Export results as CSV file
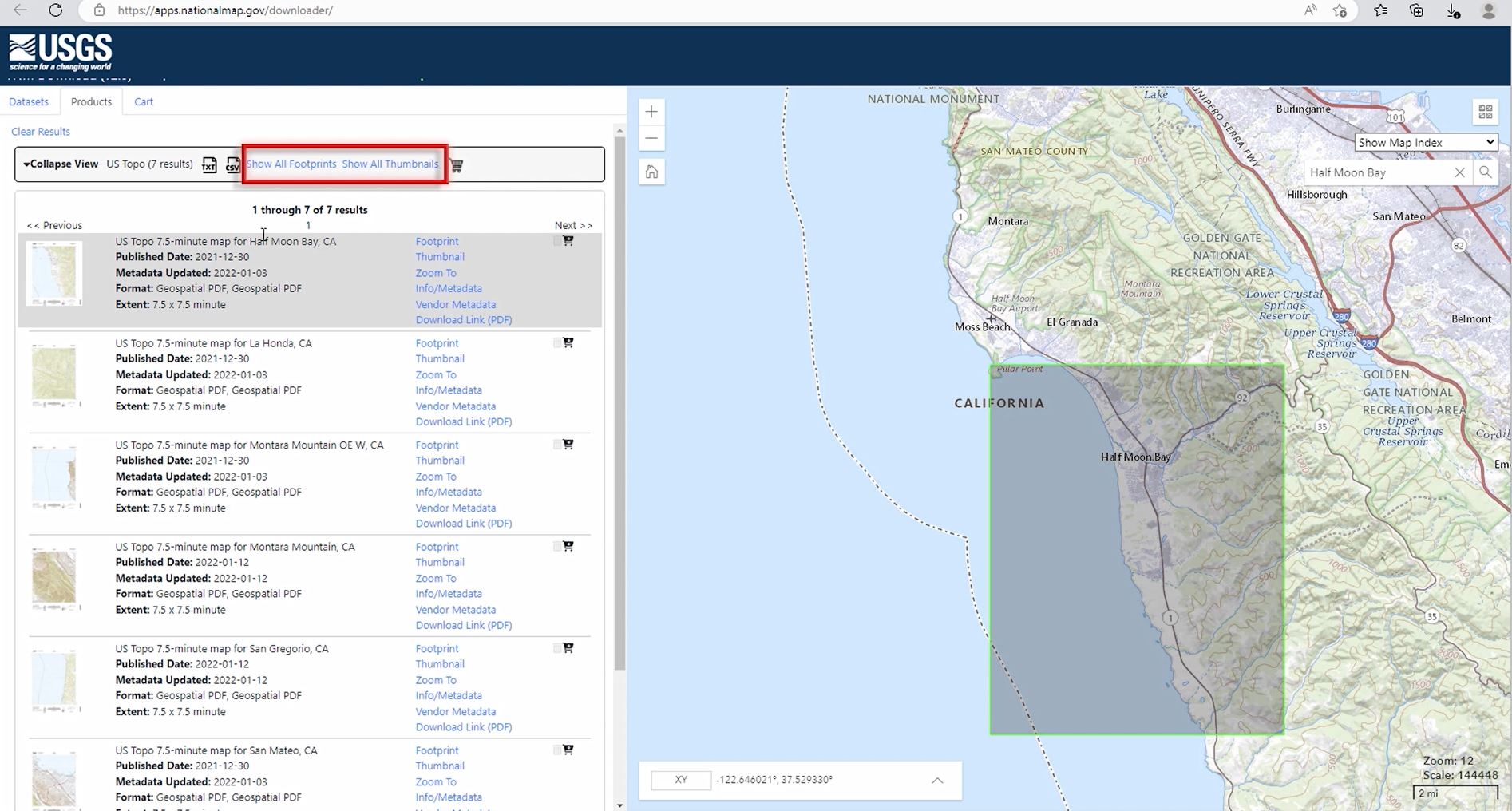 point(232,165)
